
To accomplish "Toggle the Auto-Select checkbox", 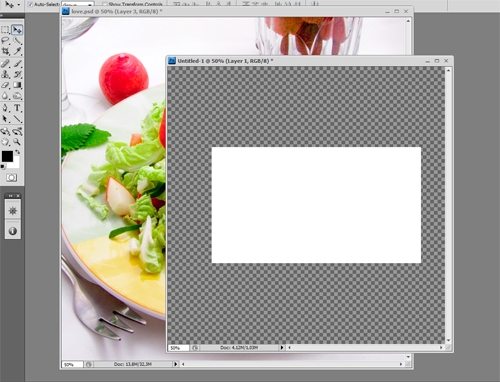I will pyautogui.click(x=30, y=4).
